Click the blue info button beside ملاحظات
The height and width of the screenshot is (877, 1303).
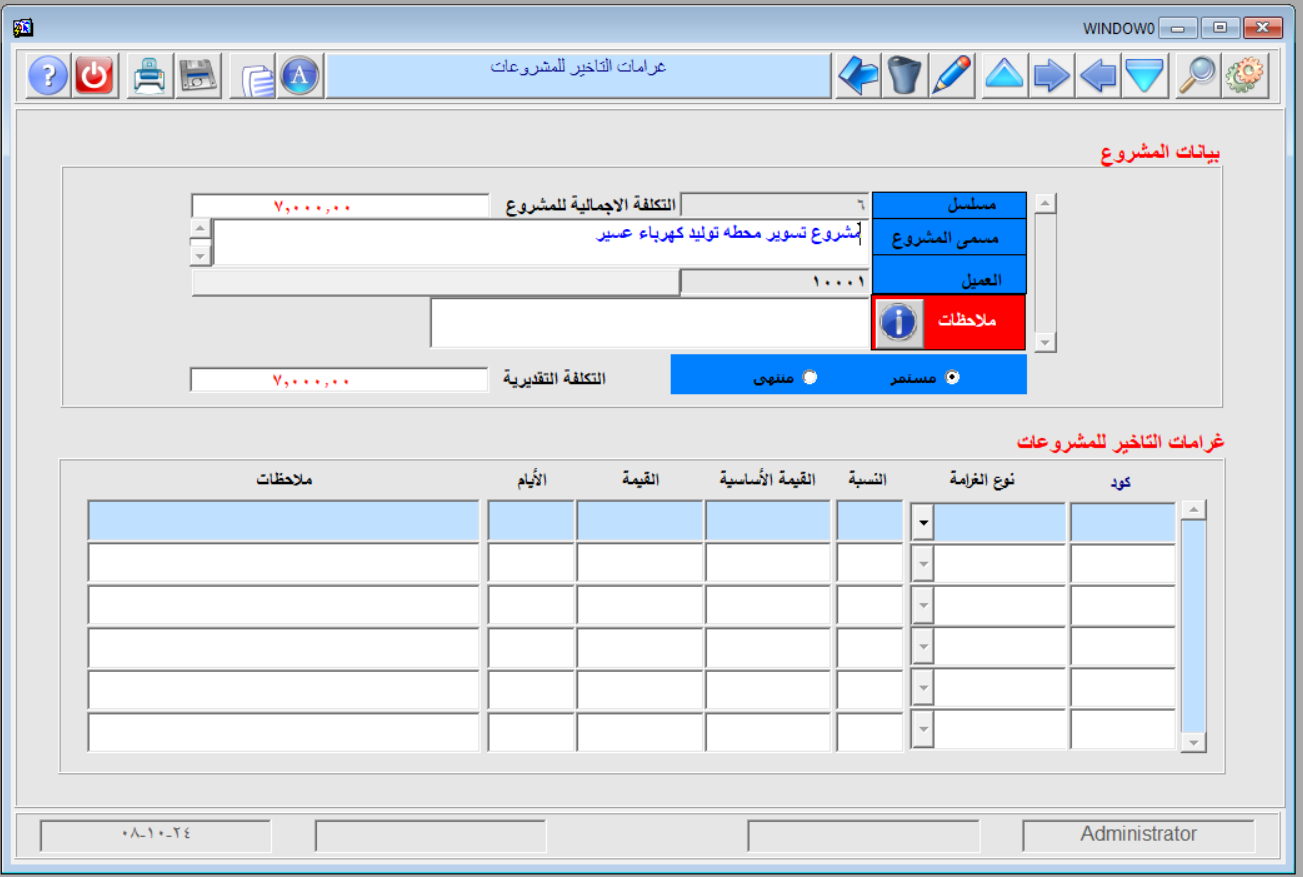(x=899, y=322)
